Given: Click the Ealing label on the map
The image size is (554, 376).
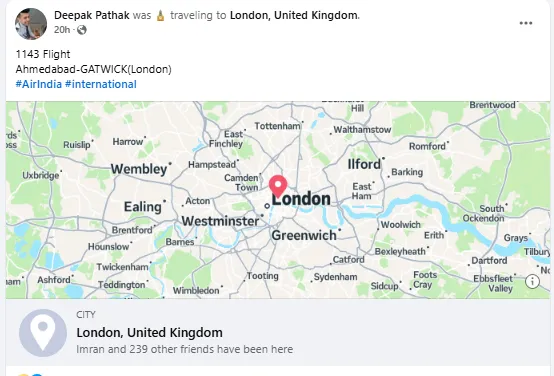Looking at the screenshot, I should 143,207.
